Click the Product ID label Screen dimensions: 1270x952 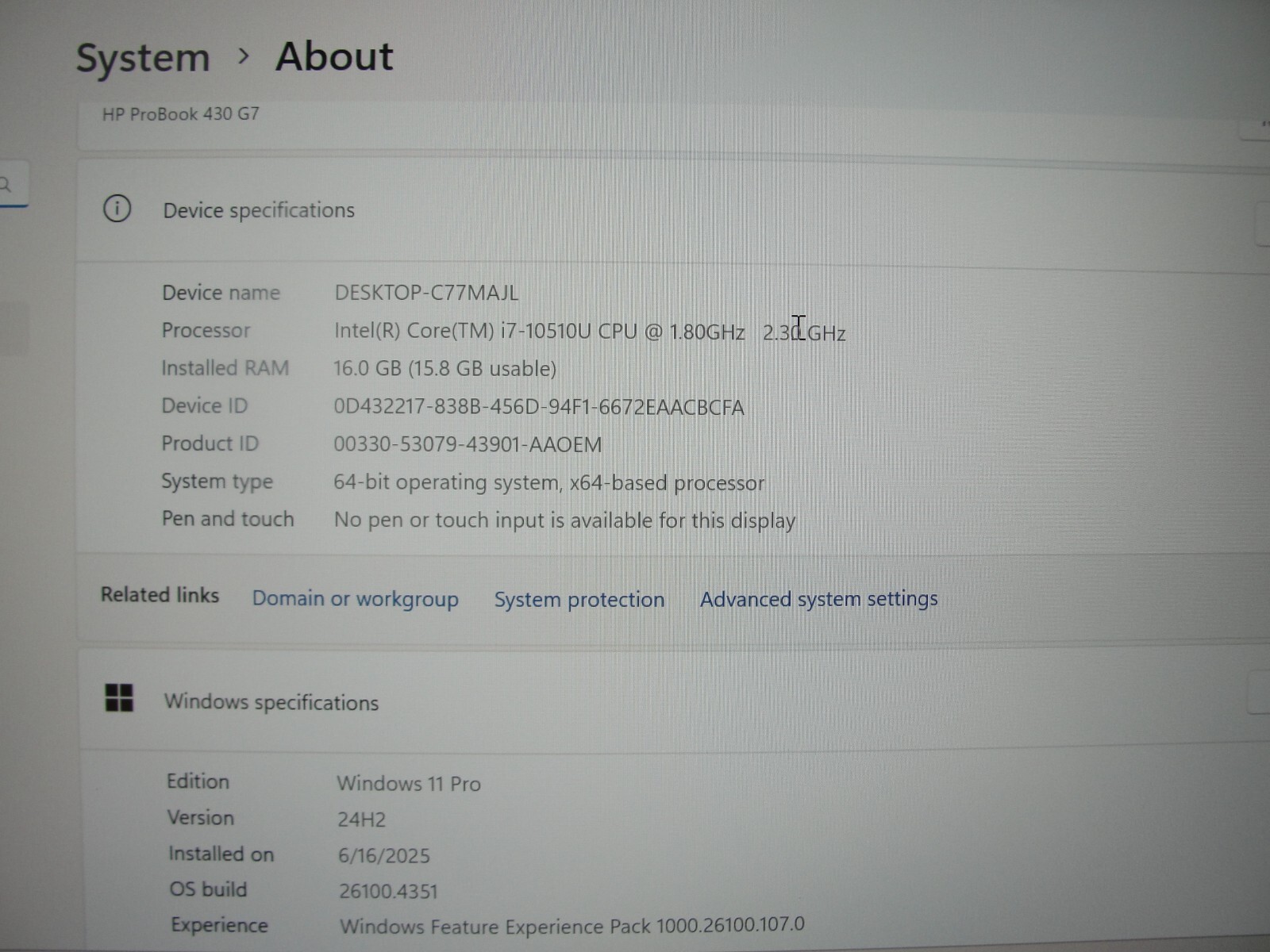(210, 443)
